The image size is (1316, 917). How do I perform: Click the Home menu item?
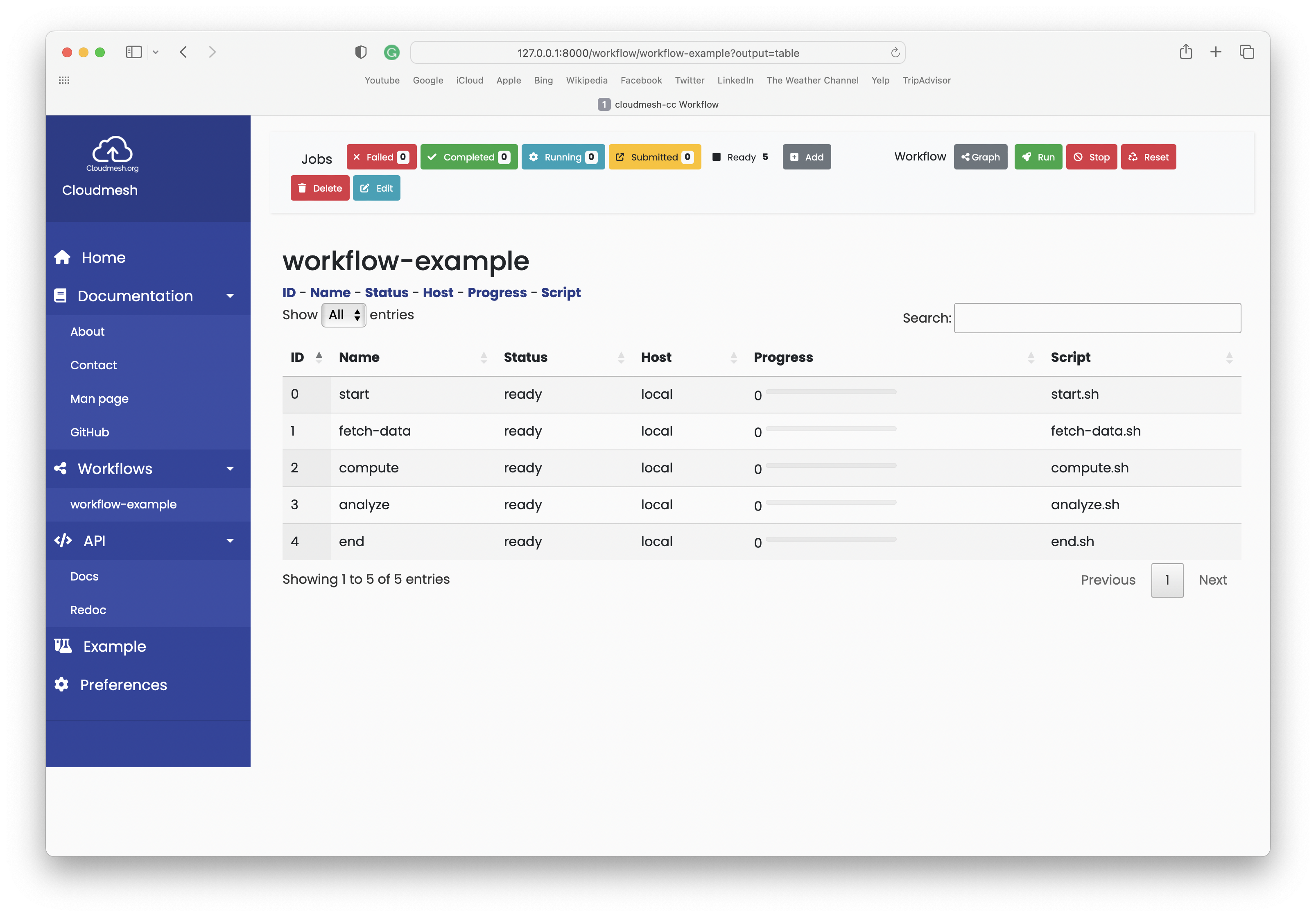[x=104, y=257]
